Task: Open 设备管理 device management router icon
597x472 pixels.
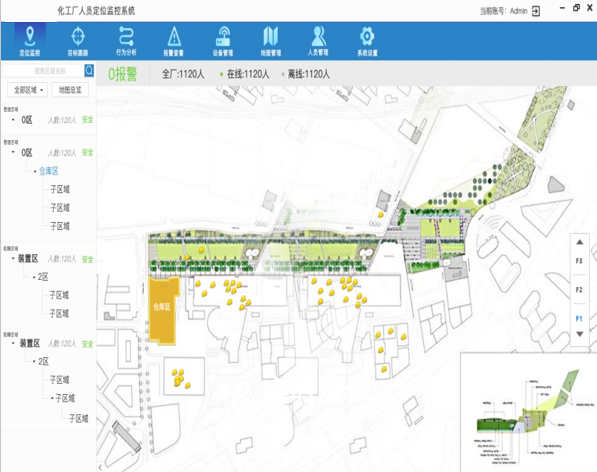Action: 223,41
